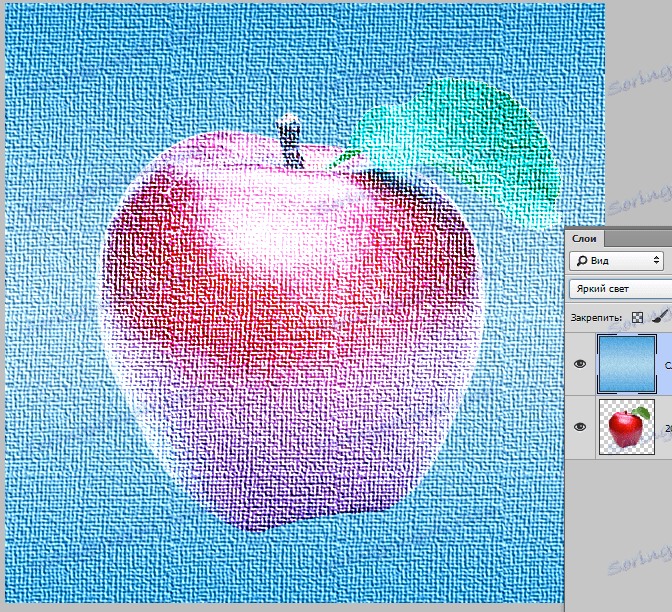672x612 pixels.
Task: Select the blue texture layer thumbnail
Action: [x=627, y=364]
